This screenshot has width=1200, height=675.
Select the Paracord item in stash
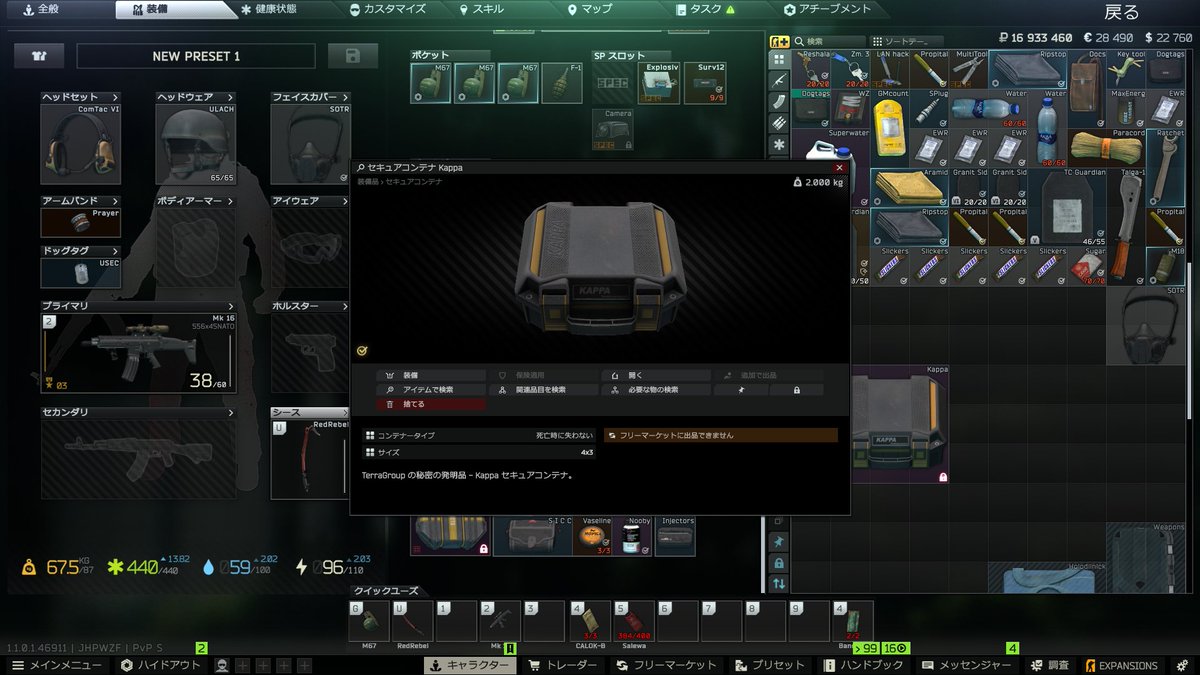[1105, 148]
